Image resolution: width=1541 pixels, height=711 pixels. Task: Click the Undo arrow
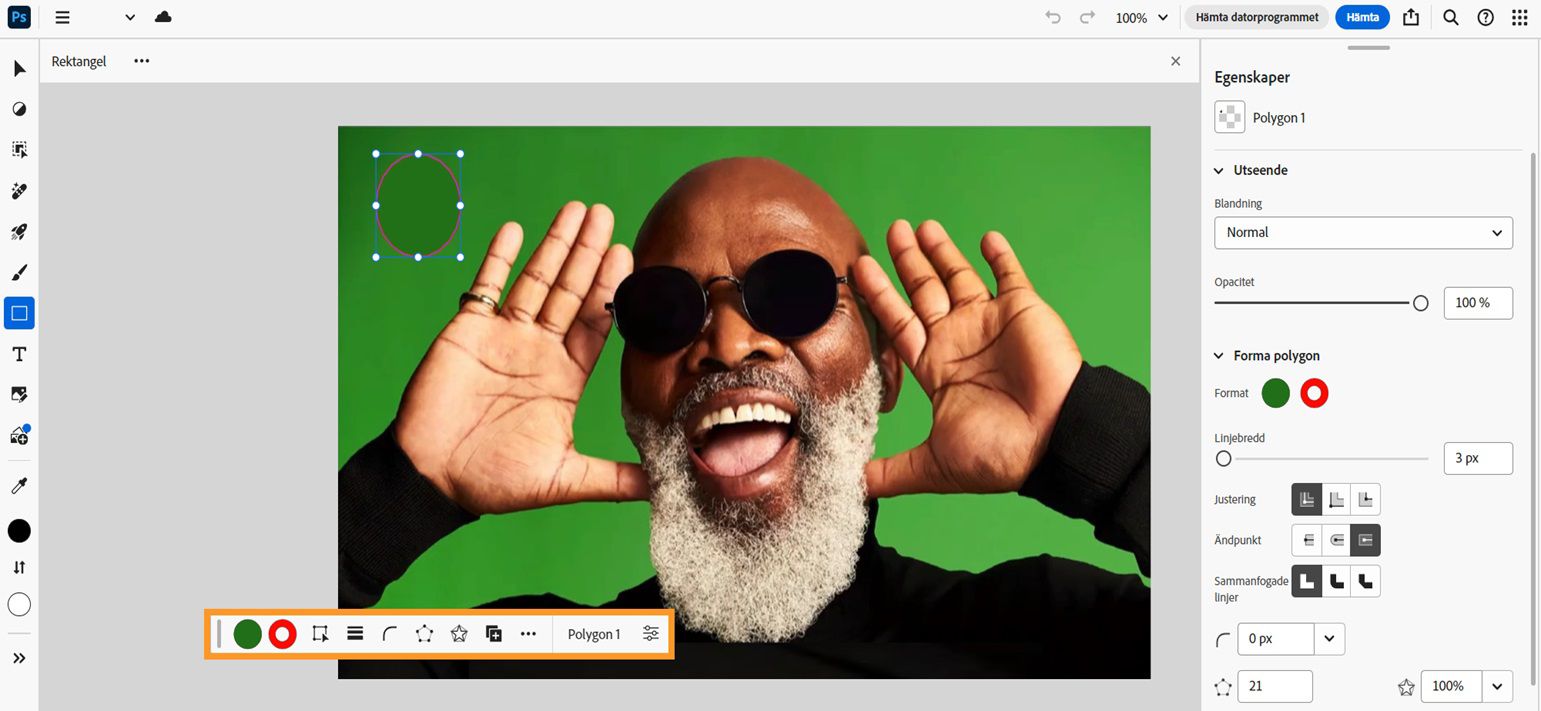(1052, 17)
